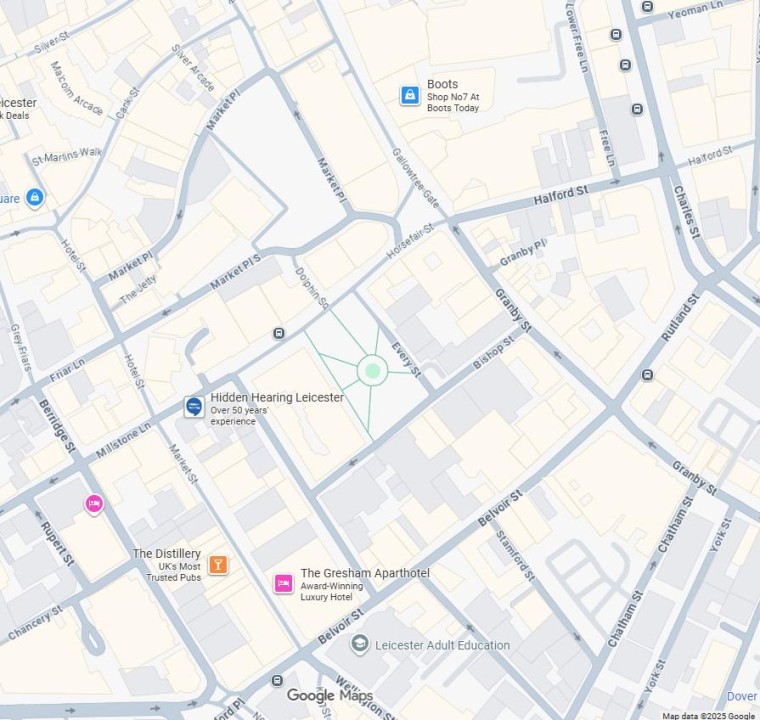Open Leicester Adult Education graduation cap marker

coord(360,644)
